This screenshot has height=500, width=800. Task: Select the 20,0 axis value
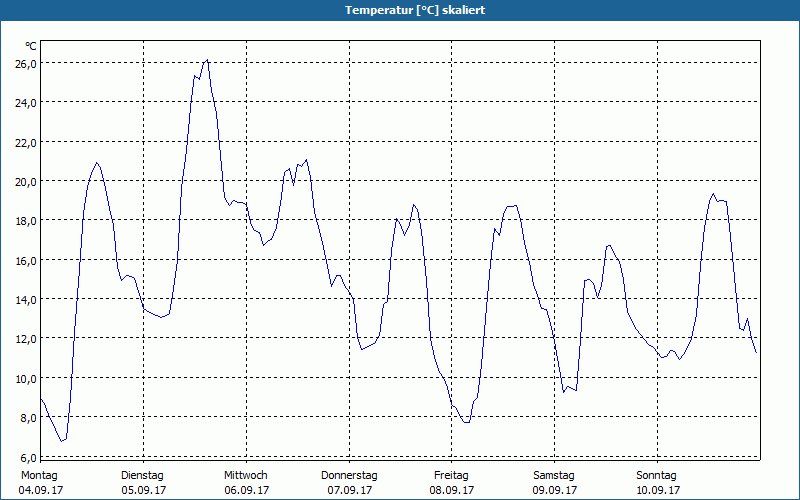pyautogui.click(x=26, y=182)
